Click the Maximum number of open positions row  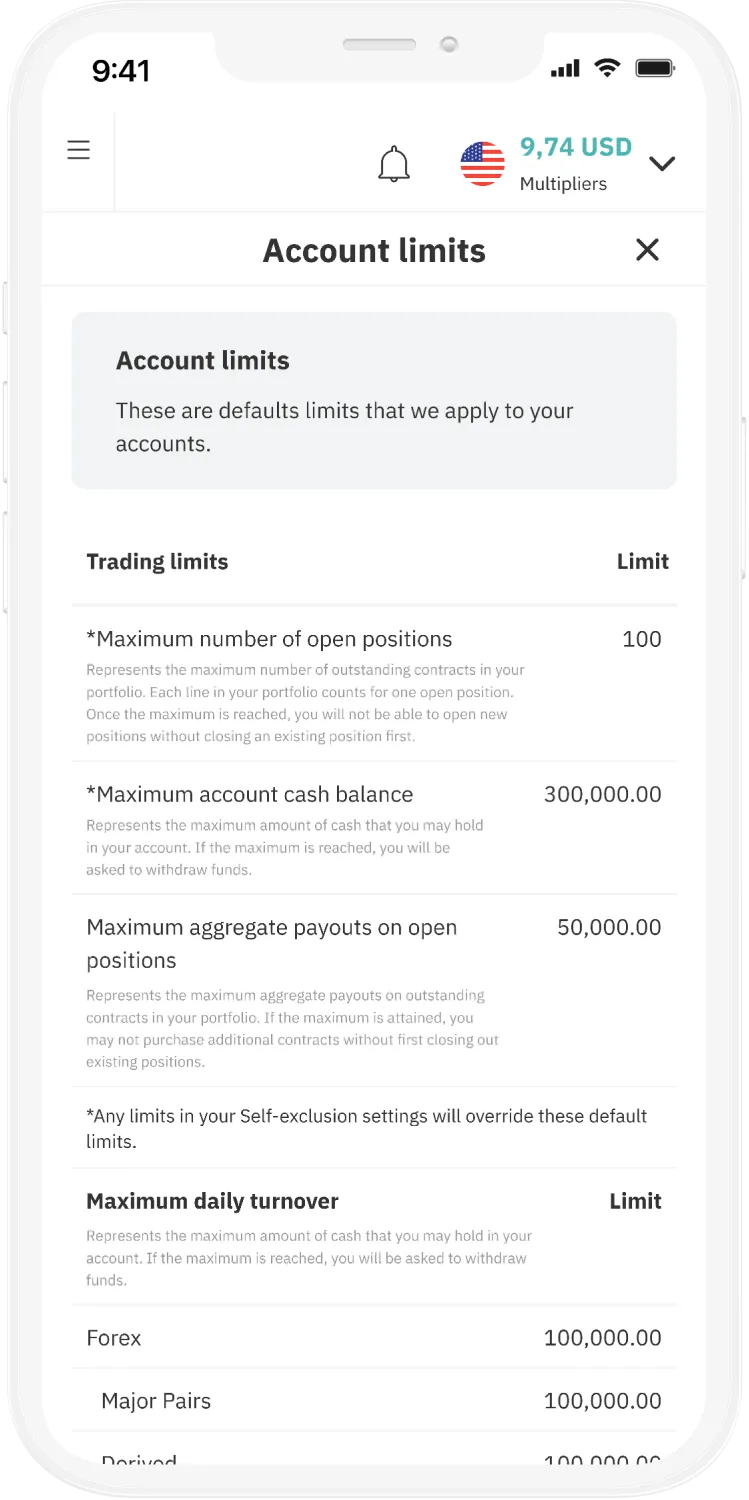269,639
